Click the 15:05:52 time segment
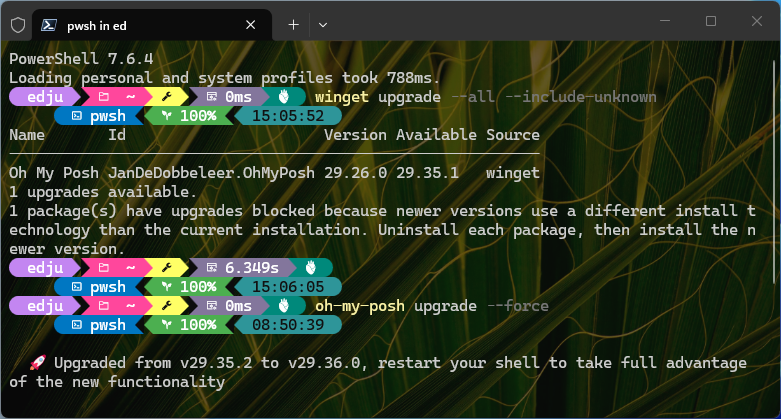 click(x=288, y=116)
